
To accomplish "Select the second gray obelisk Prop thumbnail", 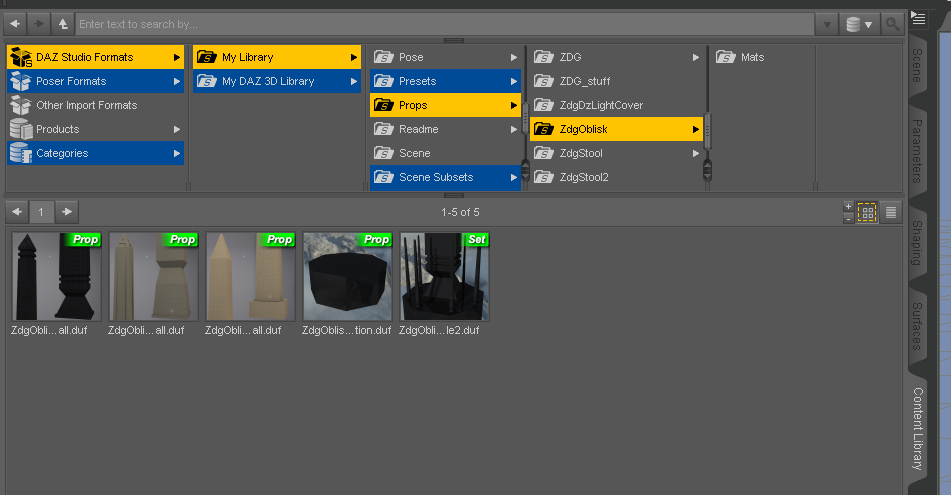I will (x=153, y=277).
